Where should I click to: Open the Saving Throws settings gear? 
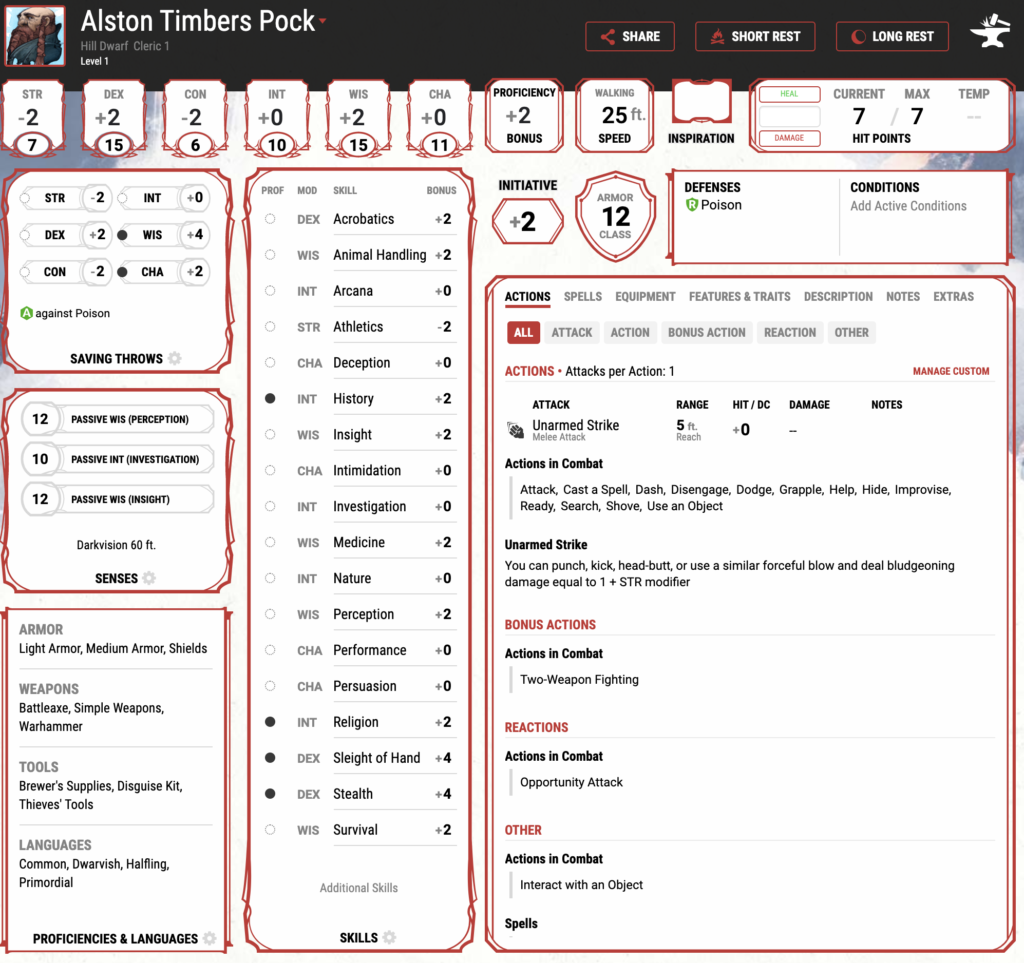tap(175, 359)
